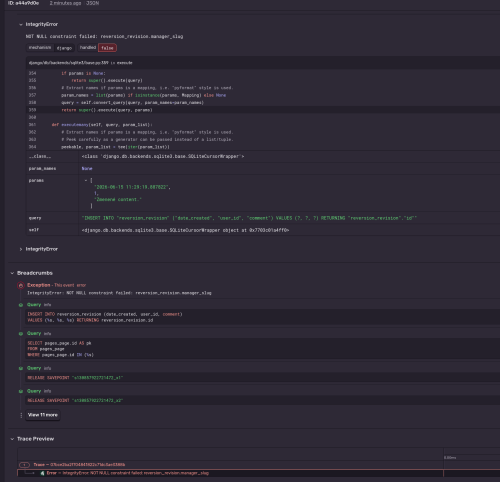Click the SELECT pages_page.id breadcrumb query
The width and height of the screenshot is (500, 482).
click(60, 349)
